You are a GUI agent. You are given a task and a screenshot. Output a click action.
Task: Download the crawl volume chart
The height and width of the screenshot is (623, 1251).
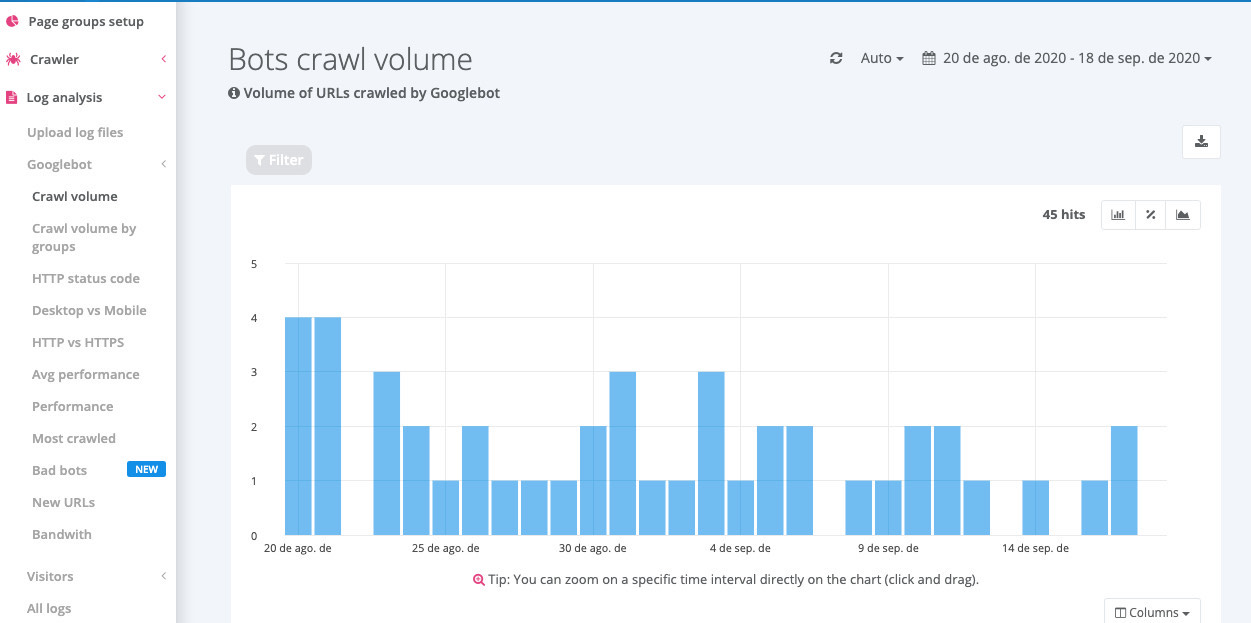[1200, 142]
